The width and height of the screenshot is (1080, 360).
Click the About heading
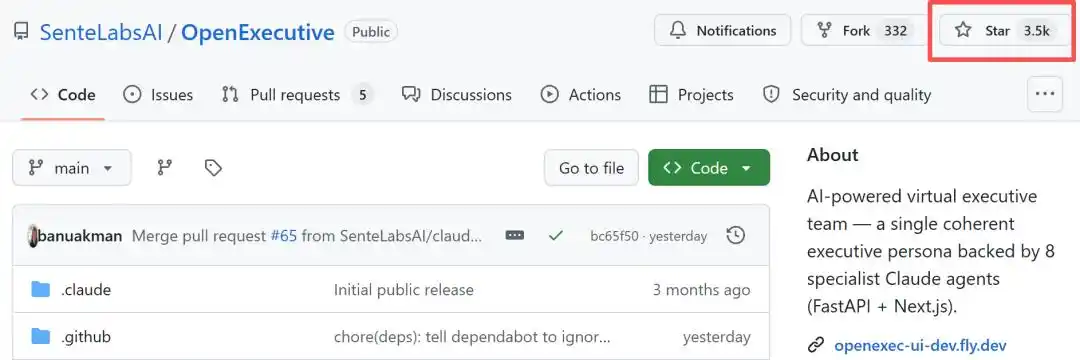[x=833, y=155]
